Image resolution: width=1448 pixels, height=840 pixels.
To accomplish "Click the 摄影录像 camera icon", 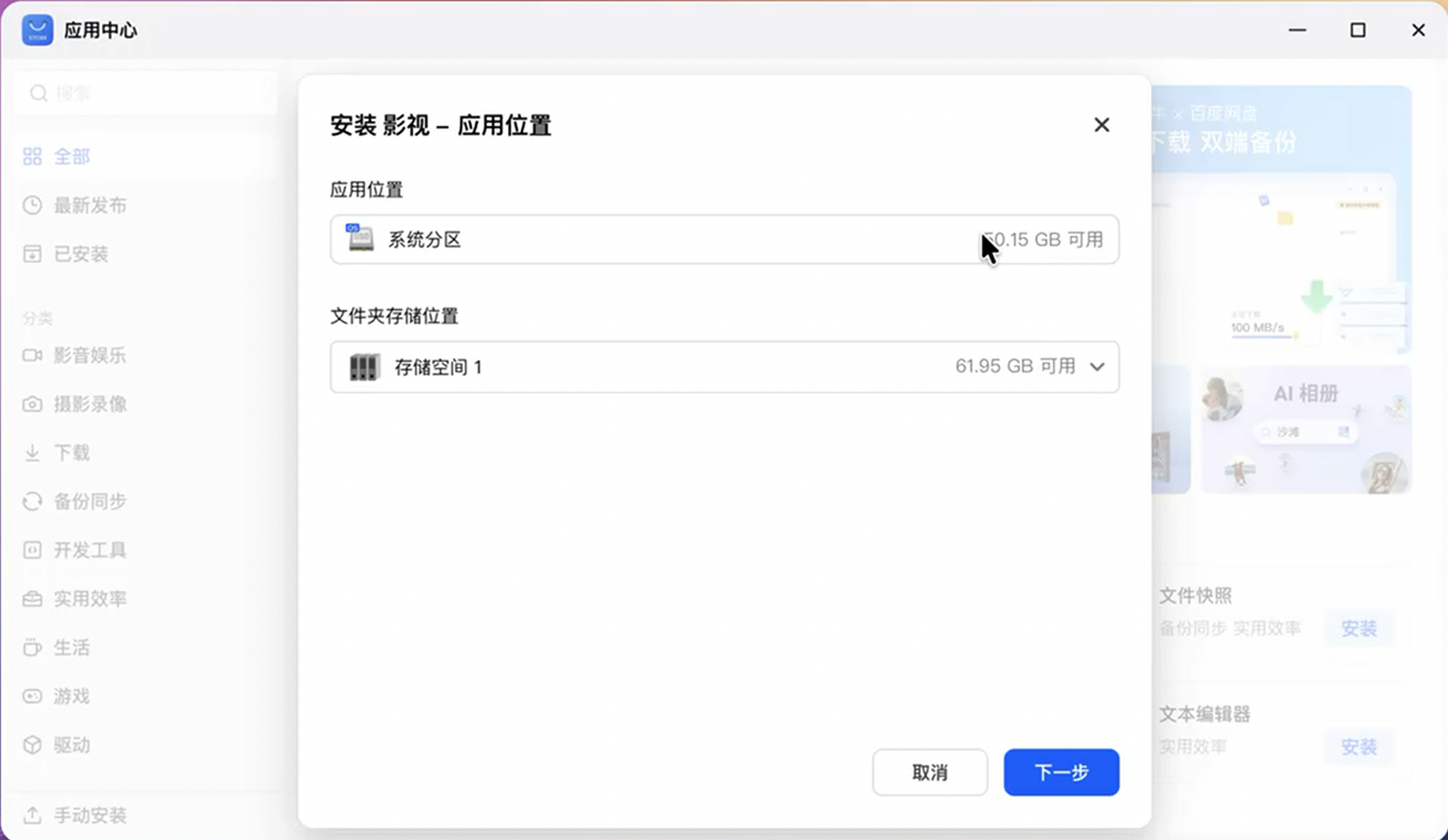I will pyautogui.click(x=32, y=404).
